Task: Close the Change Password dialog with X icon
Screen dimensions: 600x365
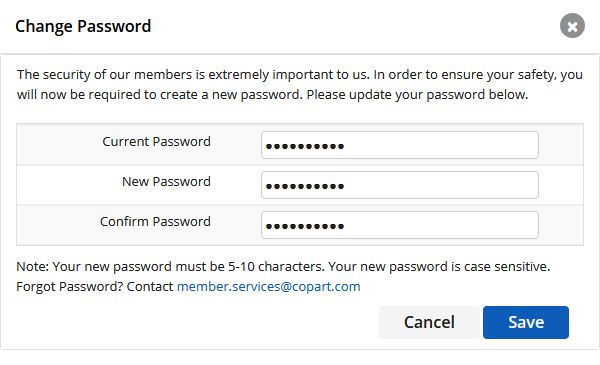Action: [572, 26]
